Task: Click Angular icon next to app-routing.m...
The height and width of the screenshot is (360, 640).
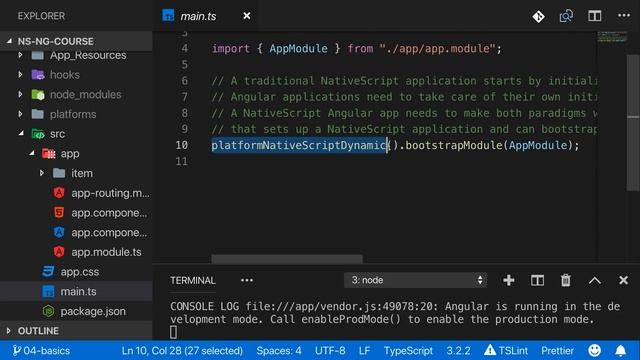Action: (x=59, y=193)
